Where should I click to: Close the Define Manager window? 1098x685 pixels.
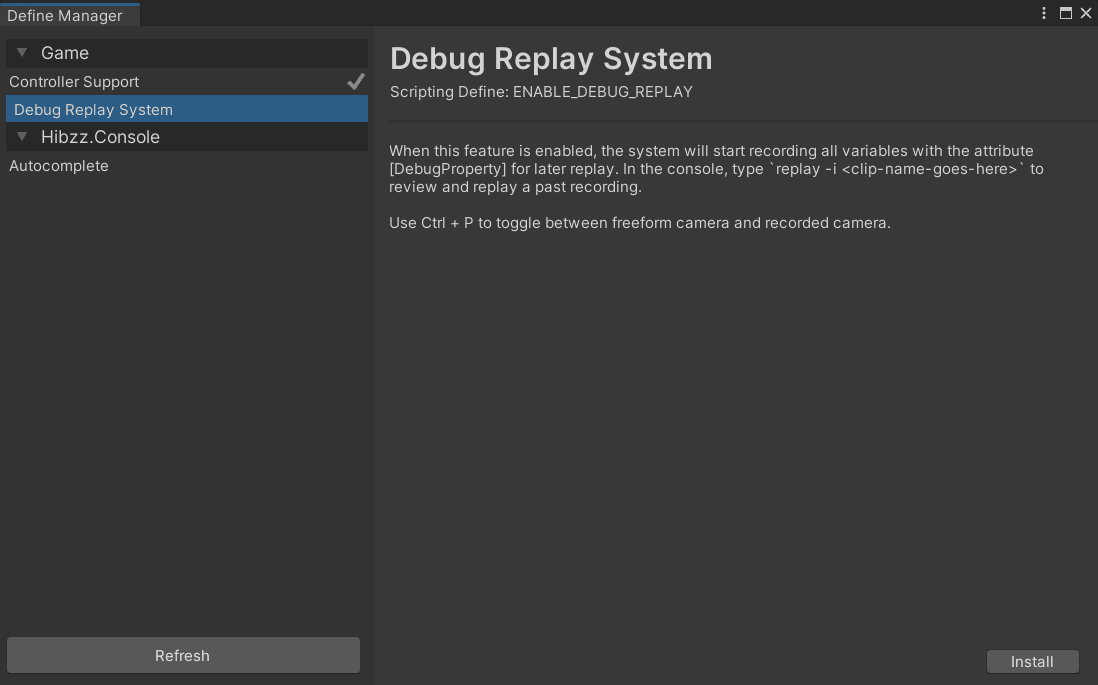tap(1086, 13)
